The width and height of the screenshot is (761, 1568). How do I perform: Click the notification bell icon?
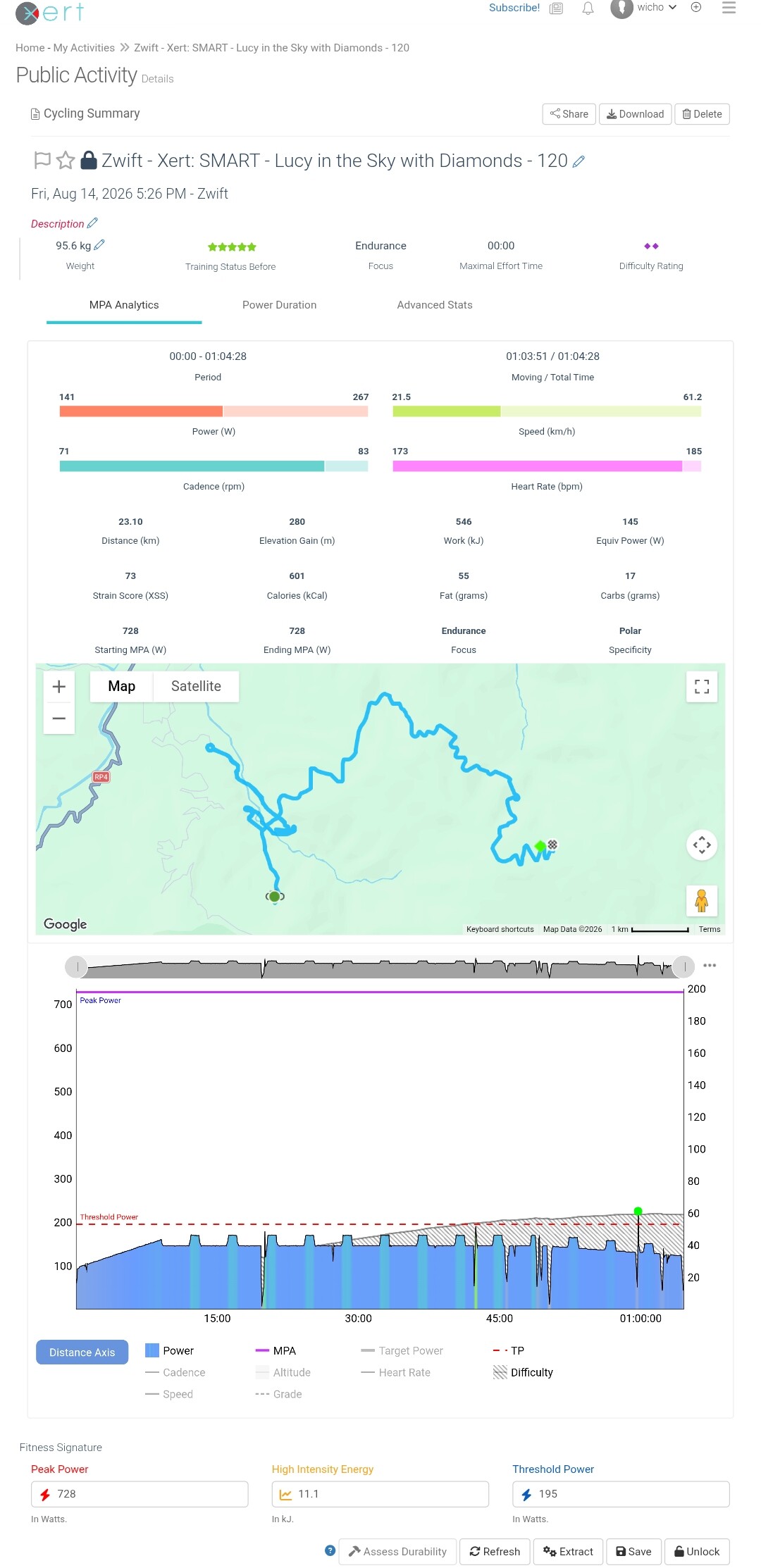pyautogui.click(x=588, y=8)
